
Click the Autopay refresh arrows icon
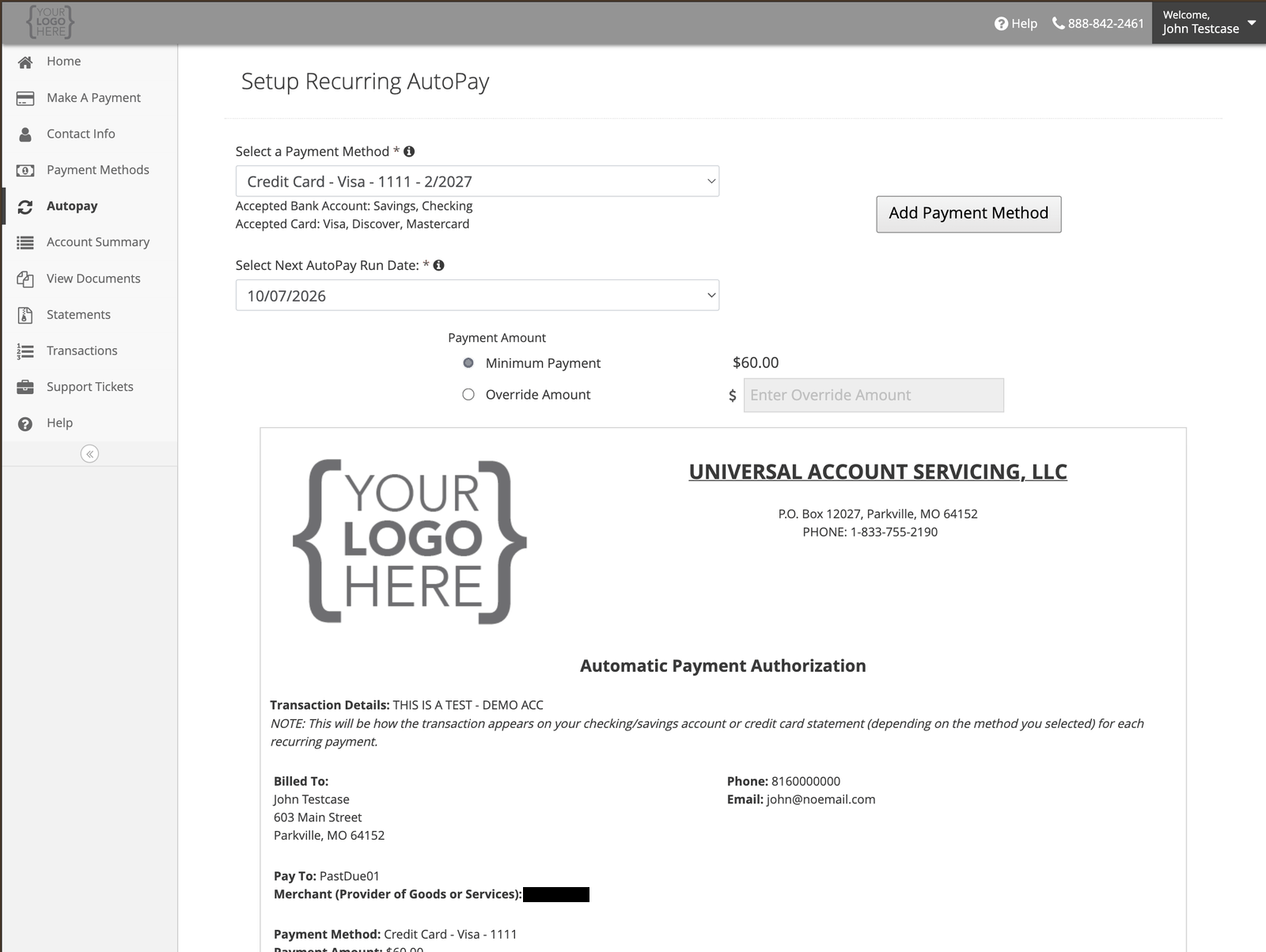coord(25,207)
